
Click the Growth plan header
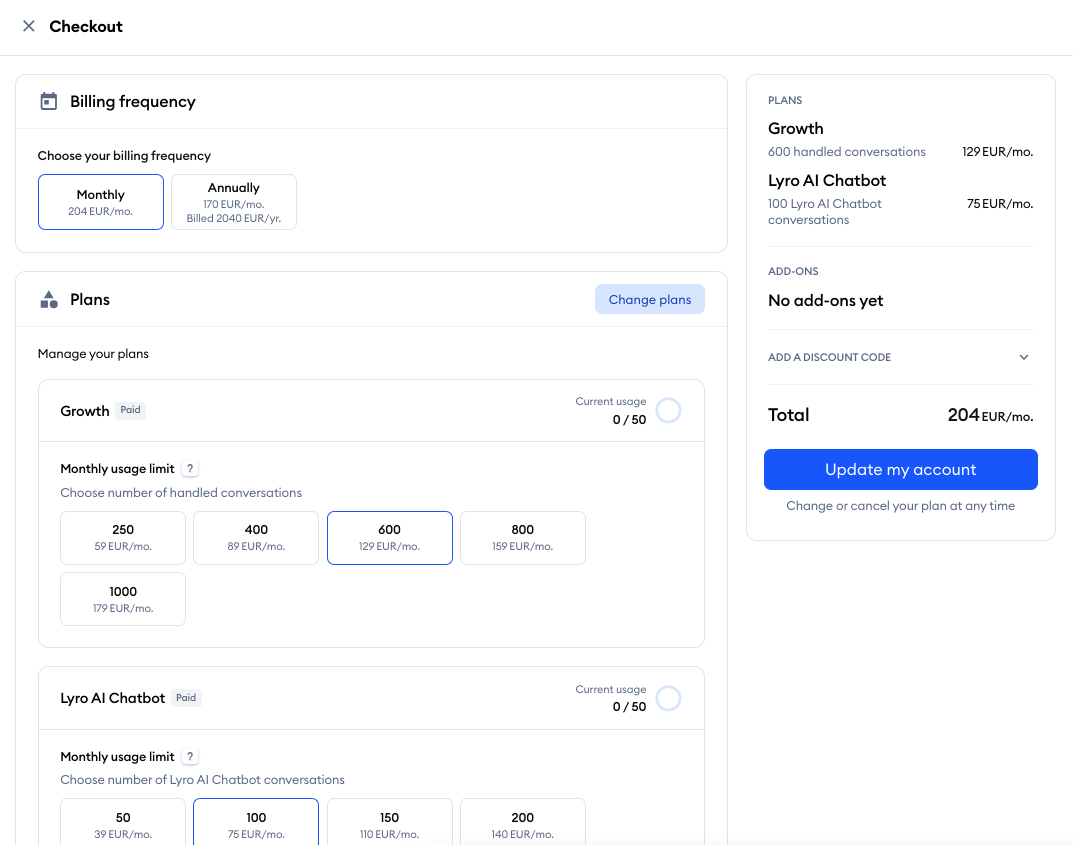84,410
